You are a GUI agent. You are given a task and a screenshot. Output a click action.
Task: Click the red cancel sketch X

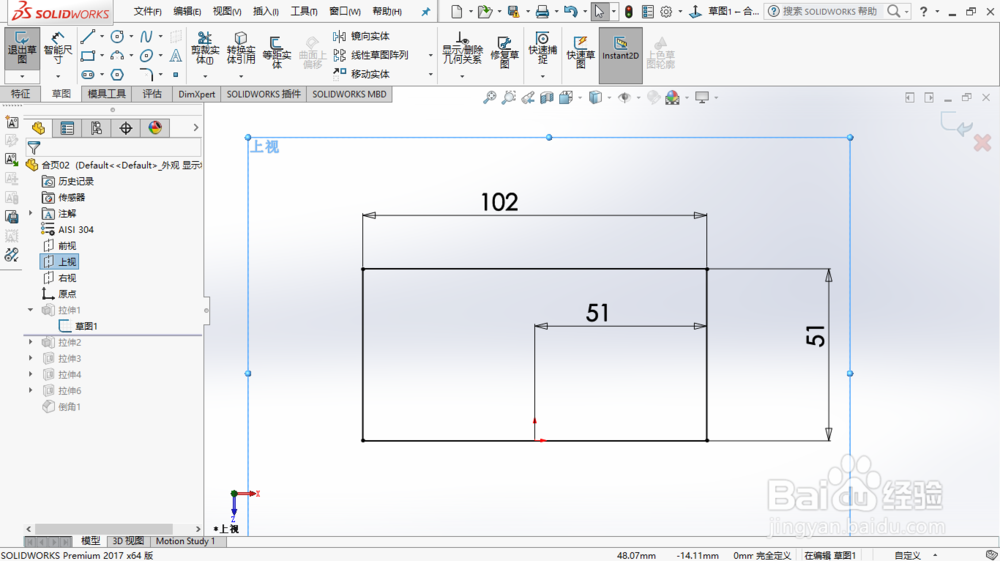pos(982,143)
